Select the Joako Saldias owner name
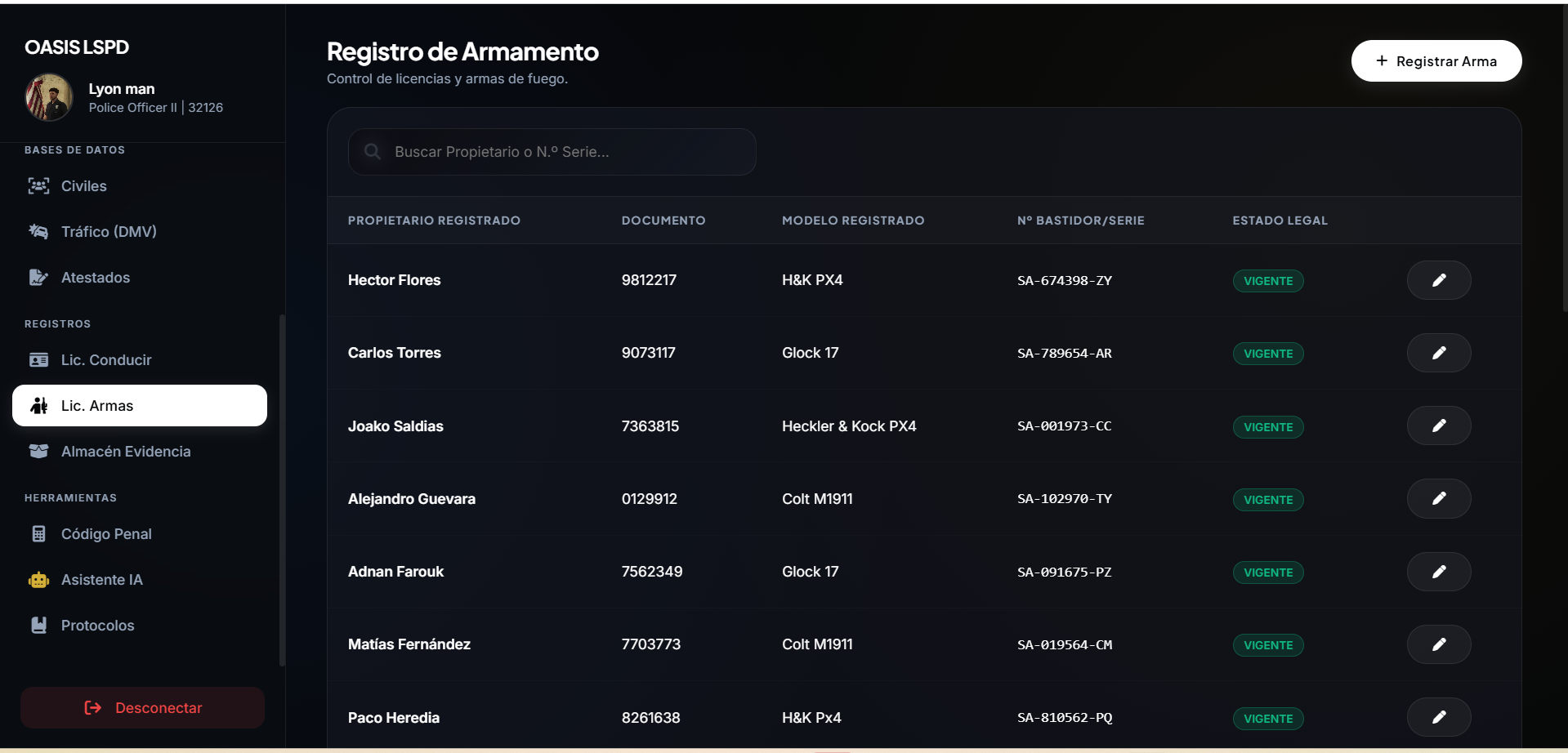This screenshot has height=753, width=1568. pyautogui.click(x=395, y=426)
